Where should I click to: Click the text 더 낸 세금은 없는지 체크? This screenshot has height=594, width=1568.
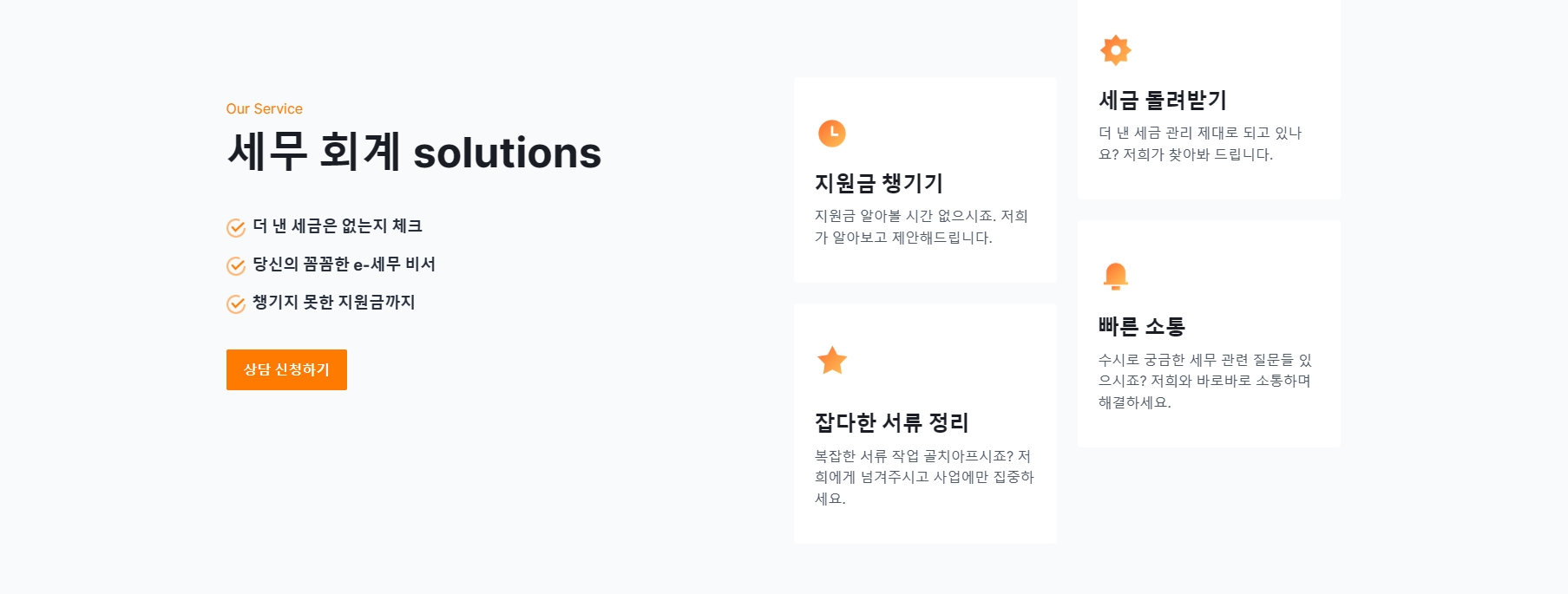(338, 226)
